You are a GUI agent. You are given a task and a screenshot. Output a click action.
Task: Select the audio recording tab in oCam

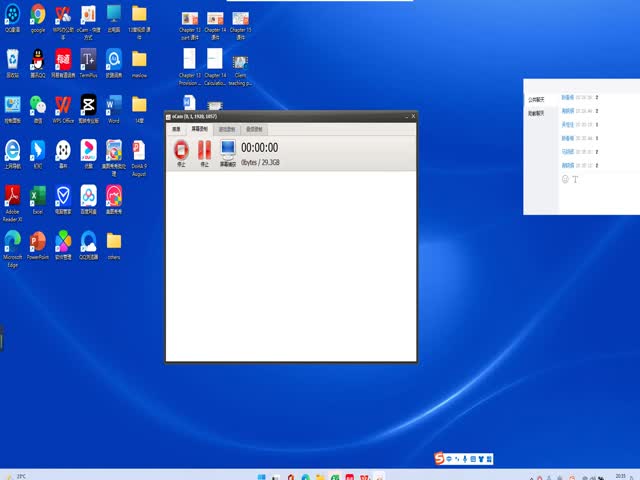click(254, 129)
